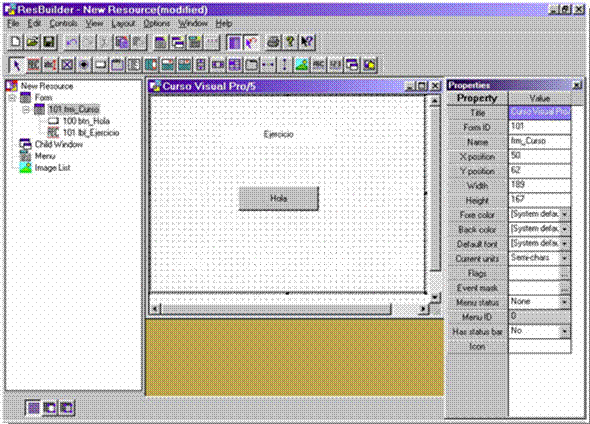Click the printer icon in toolbar
The width and height of the screenshot is (590, 424).
tap(273, 42)
